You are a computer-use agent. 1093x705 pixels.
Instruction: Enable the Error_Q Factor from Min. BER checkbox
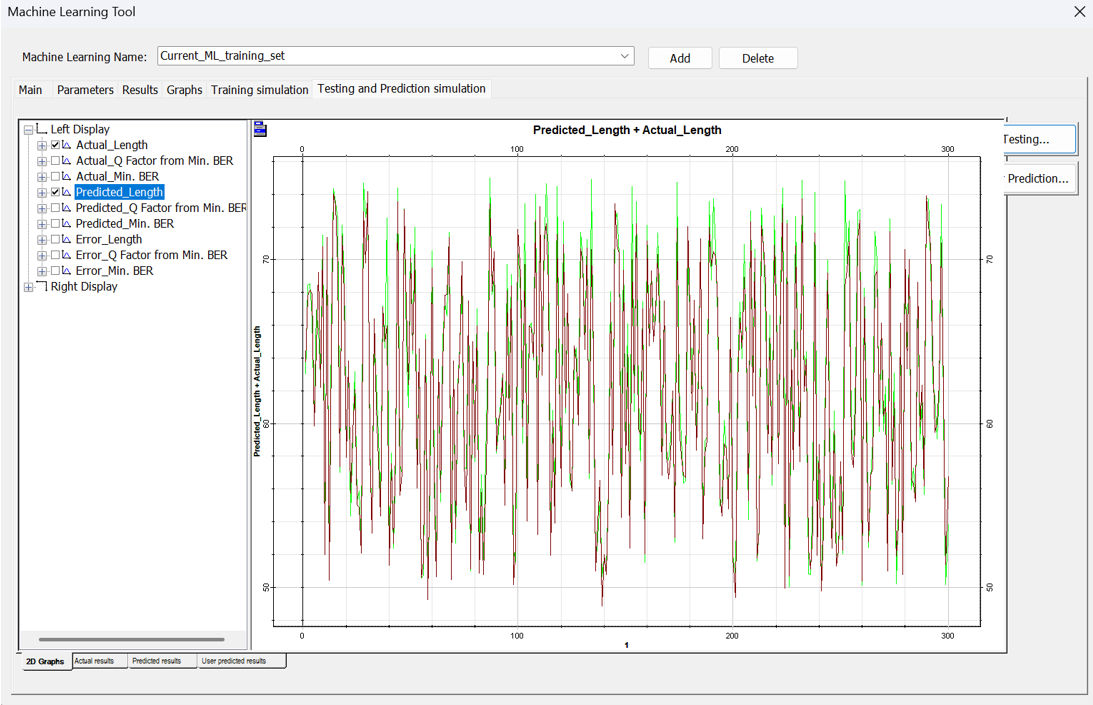click(55, 256)
